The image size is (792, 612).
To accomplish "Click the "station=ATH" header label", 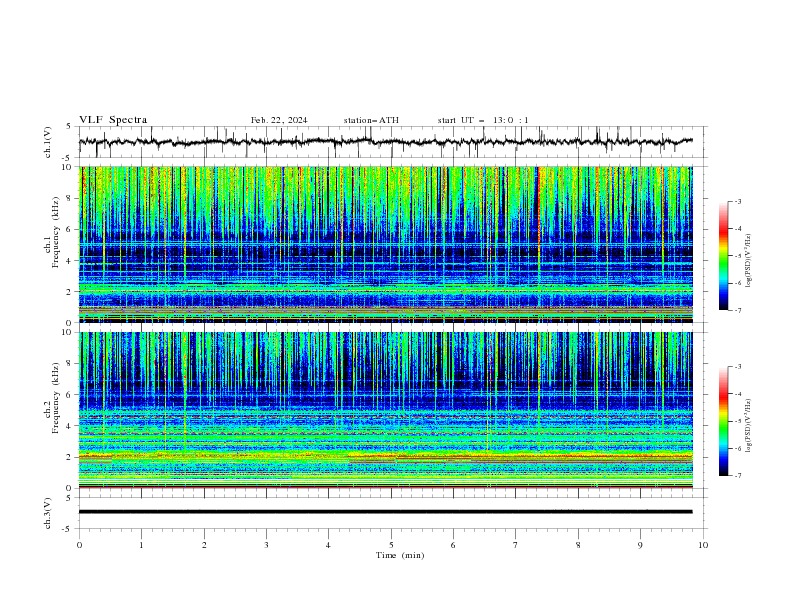I will (371, 120).
